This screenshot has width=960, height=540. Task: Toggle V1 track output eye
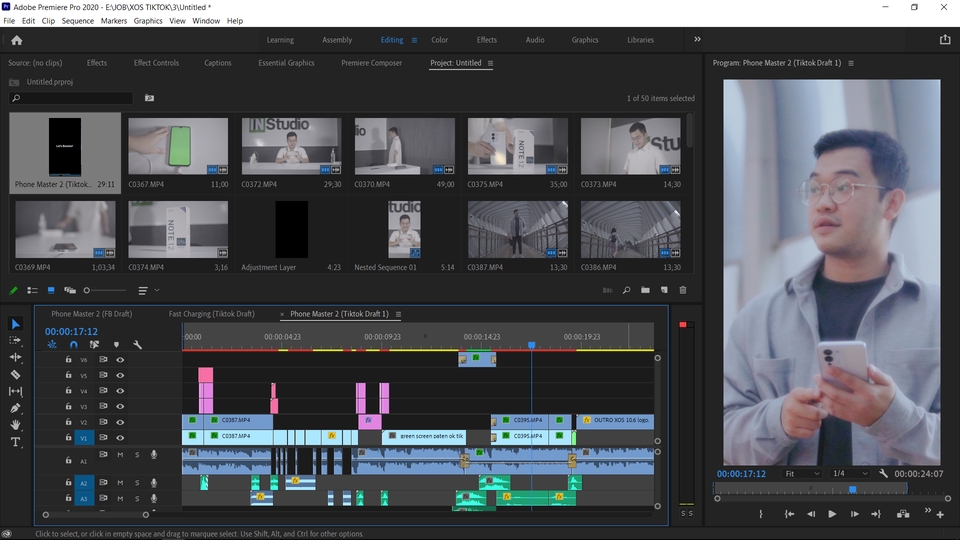point(120,438)
